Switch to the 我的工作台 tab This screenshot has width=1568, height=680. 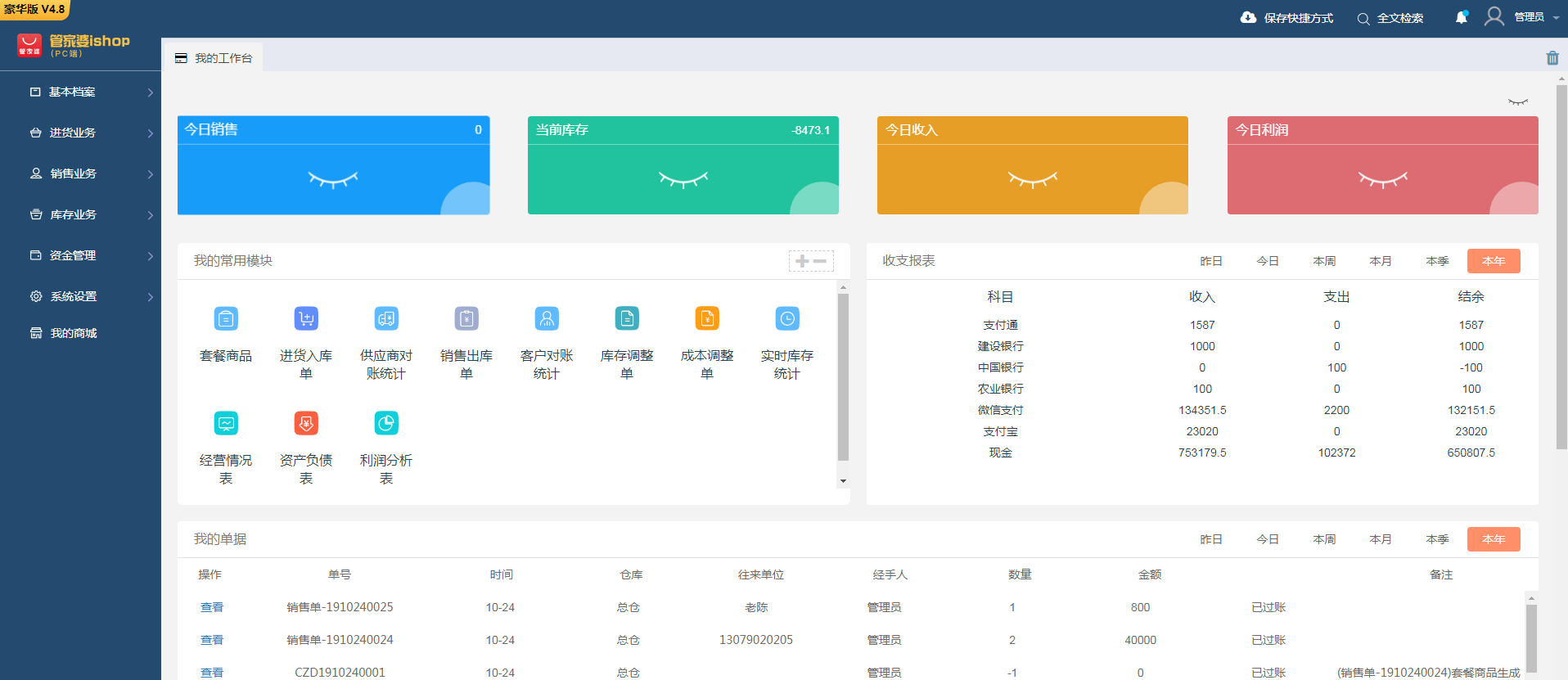[214, 58]
